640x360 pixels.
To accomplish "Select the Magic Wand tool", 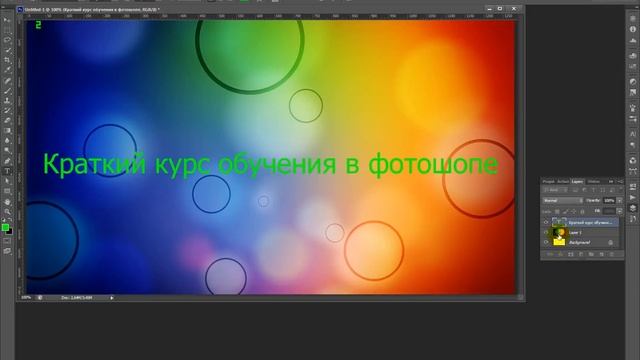I will coord(7,50).
